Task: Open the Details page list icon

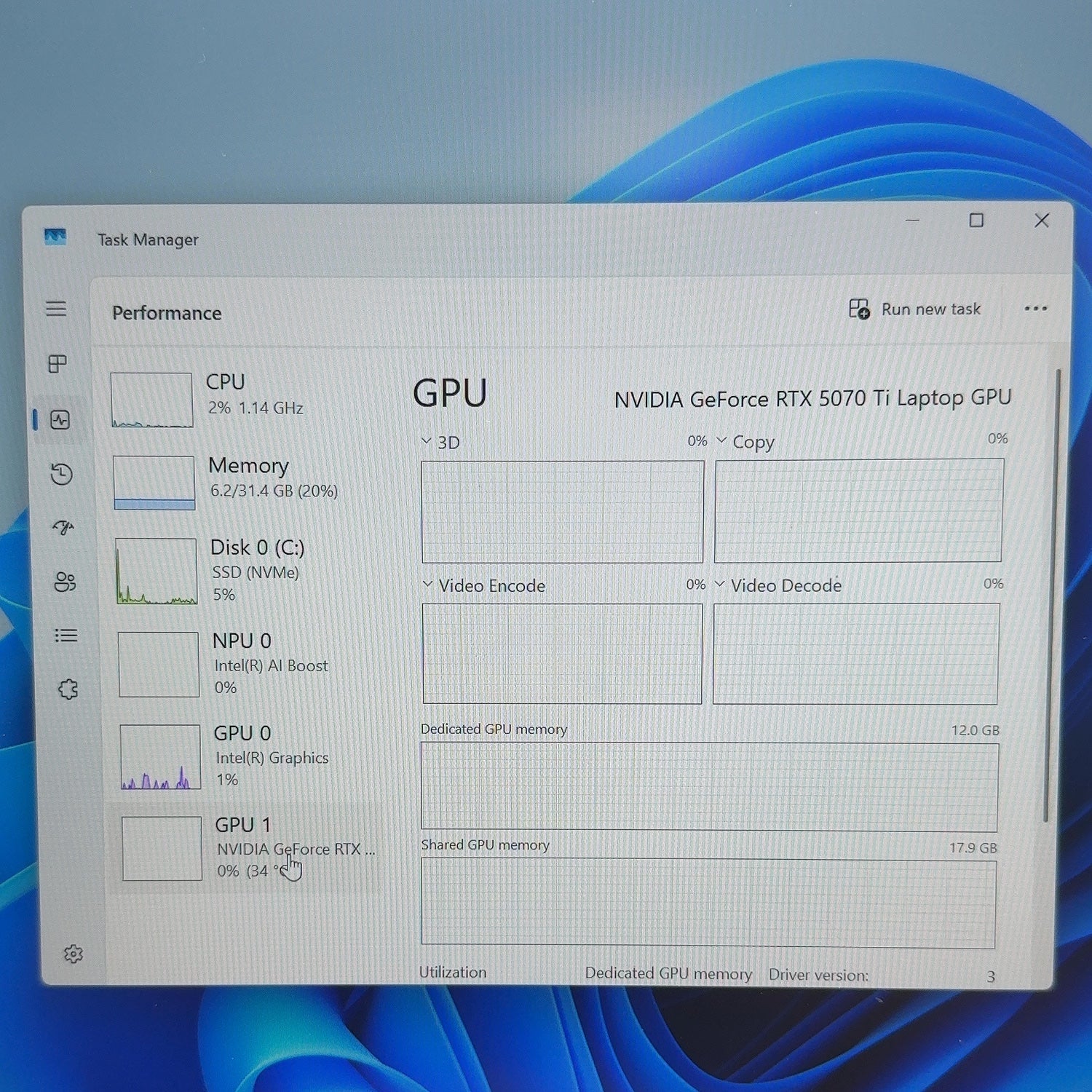Action: (66, 636)
